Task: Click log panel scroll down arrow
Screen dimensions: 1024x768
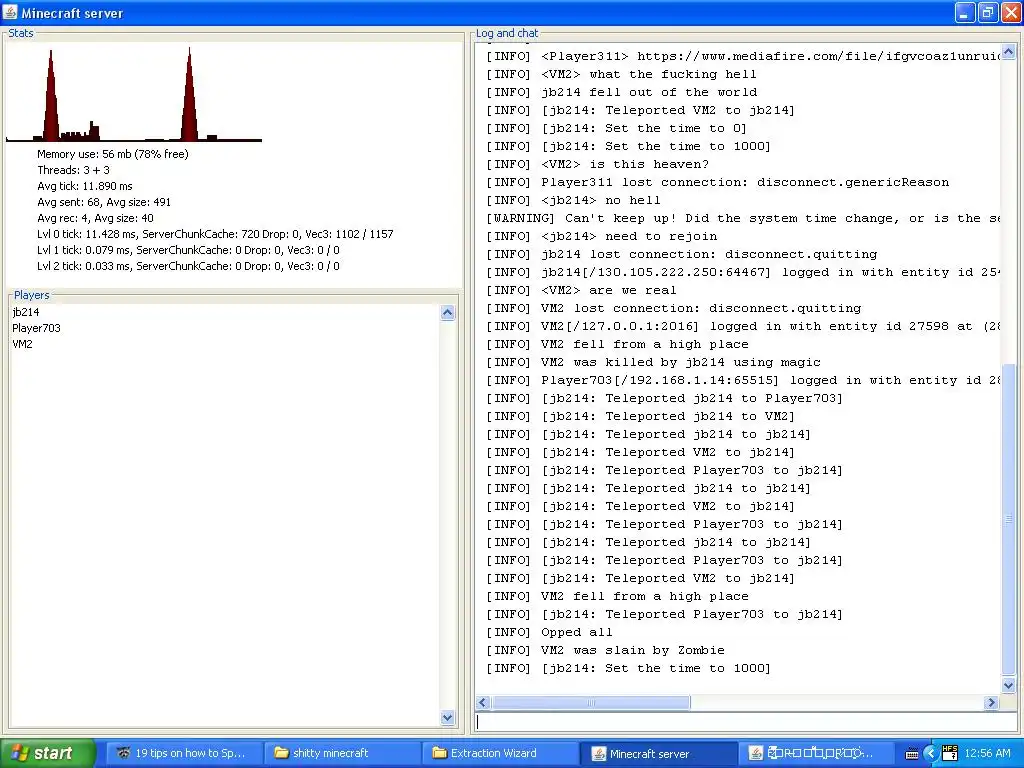Action: [1008, 685]
